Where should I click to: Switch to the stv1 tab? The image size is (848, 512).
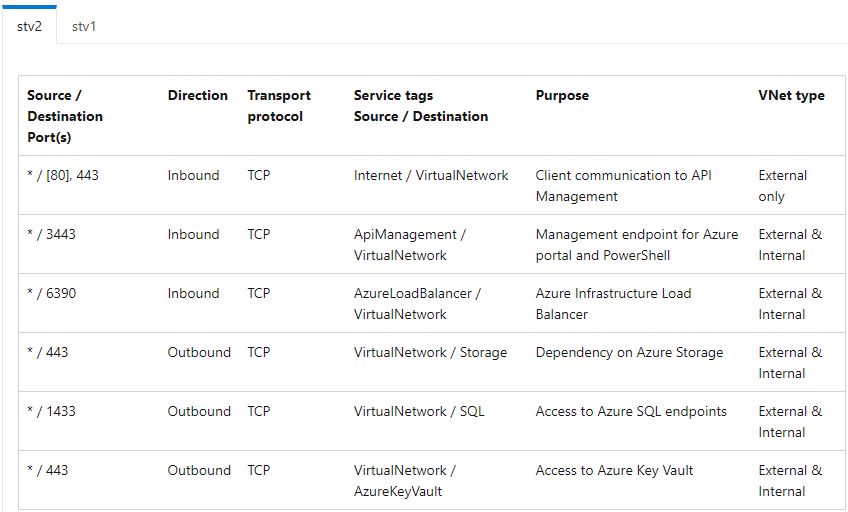pos(84,26)
